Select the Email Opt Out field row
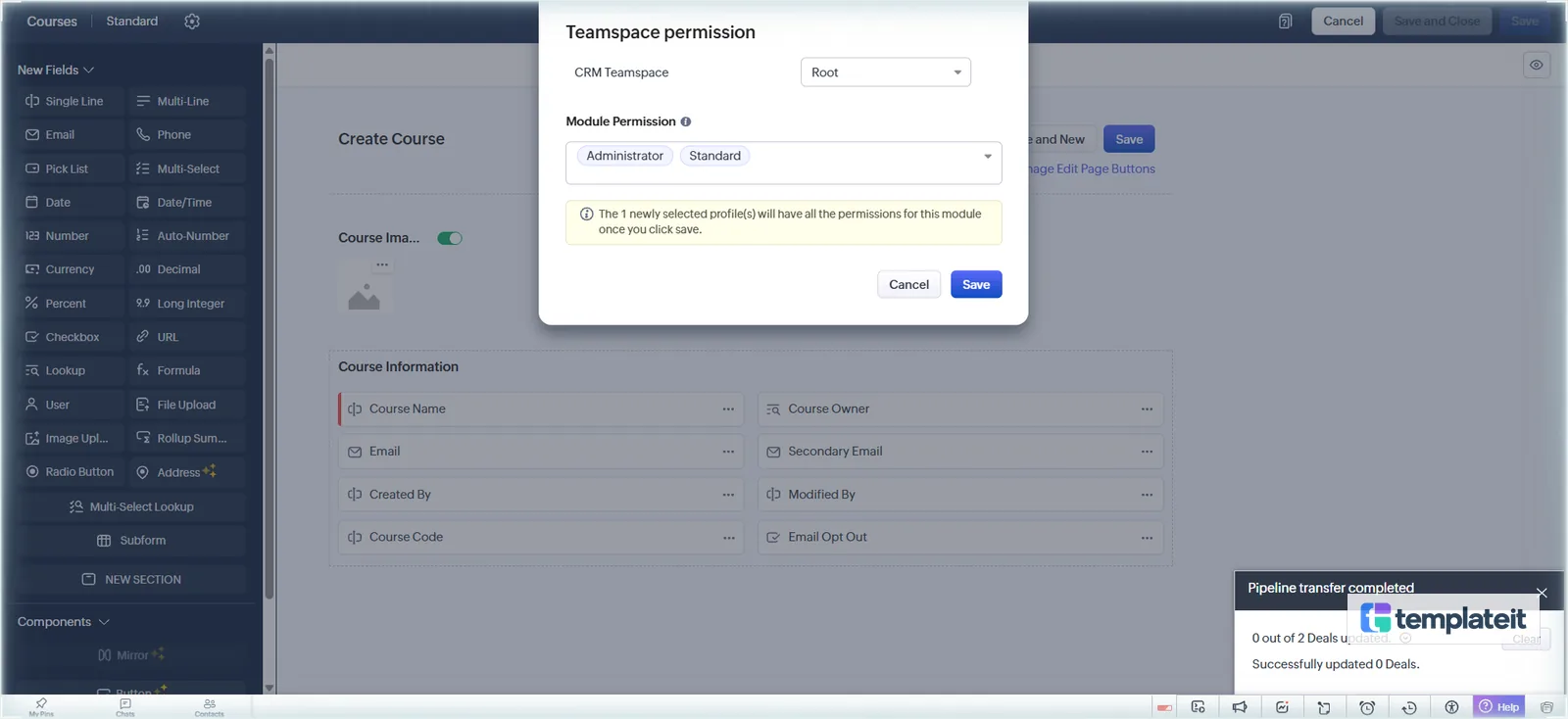1568x719 pixels. click(x=960, y=538)
